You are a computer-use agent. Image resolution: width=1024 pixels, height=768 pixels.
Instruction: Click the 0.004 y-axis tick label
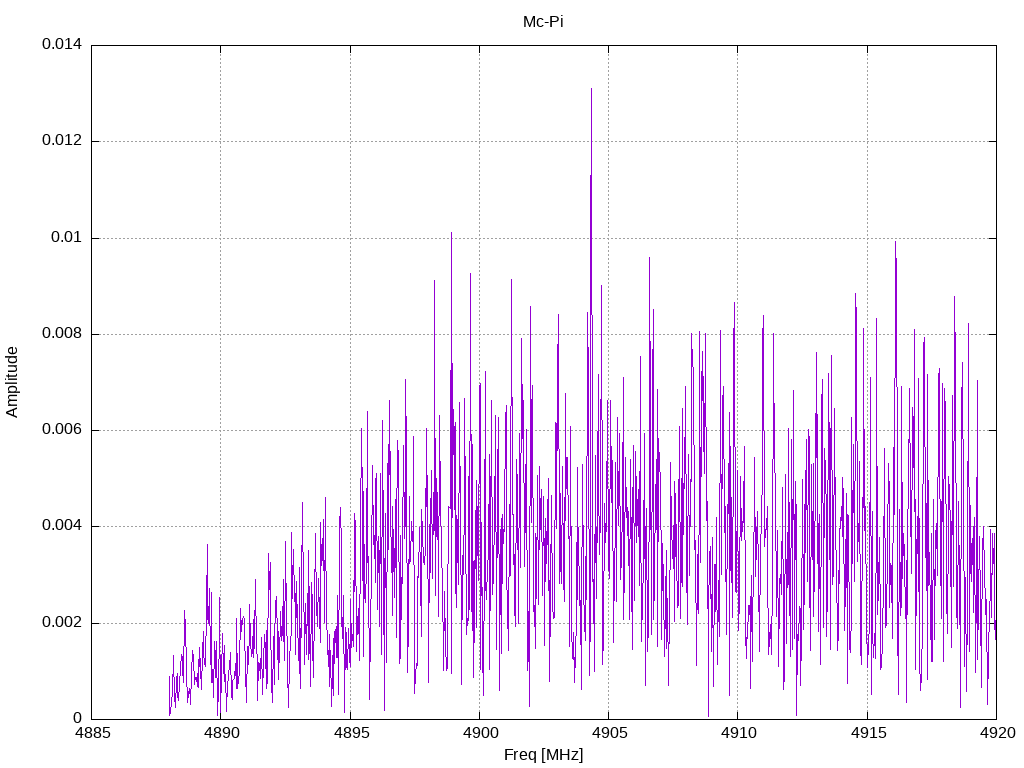pyautogui.click(x=62, y=526)
